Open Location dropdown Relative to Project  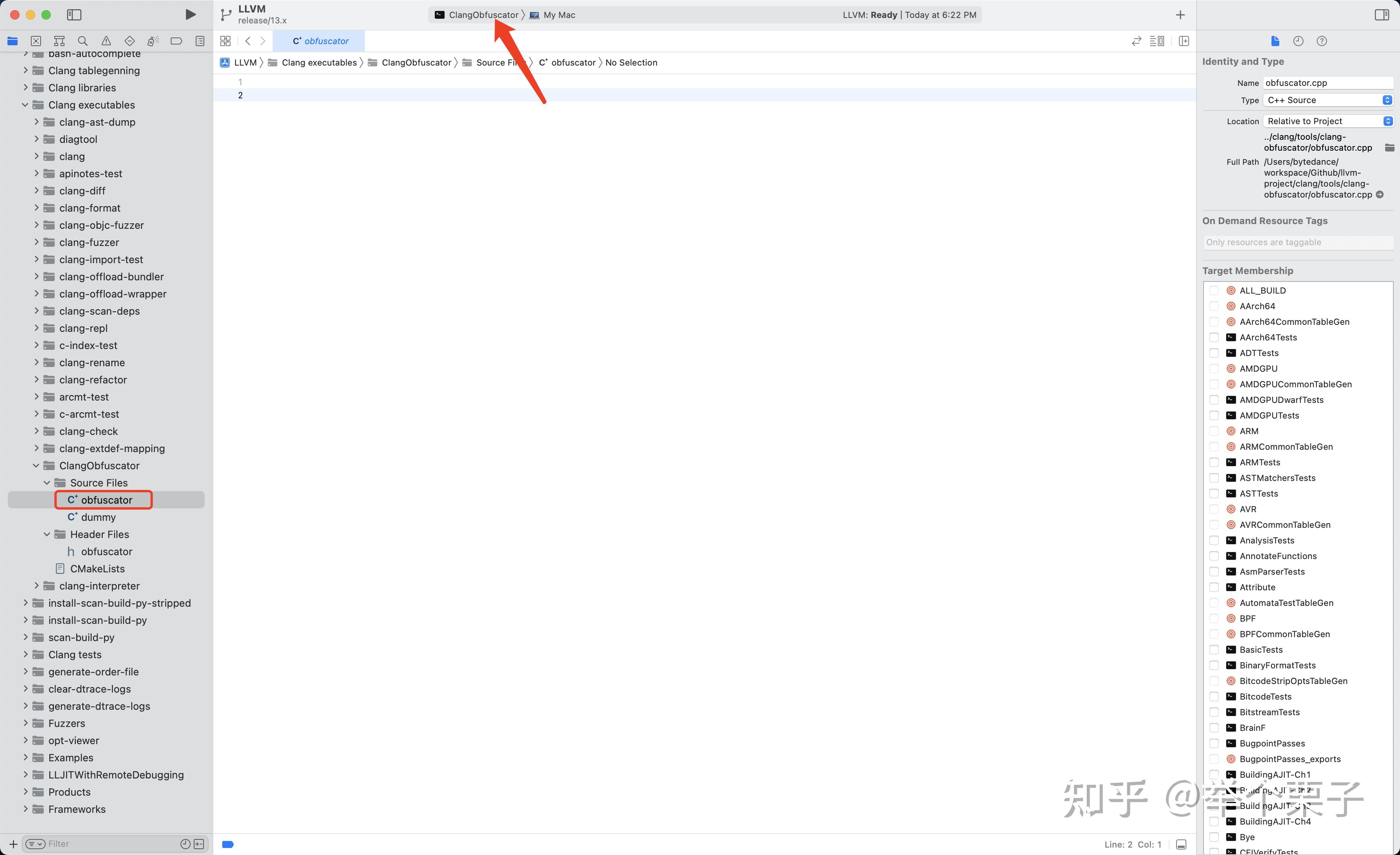pos(1329,121)
